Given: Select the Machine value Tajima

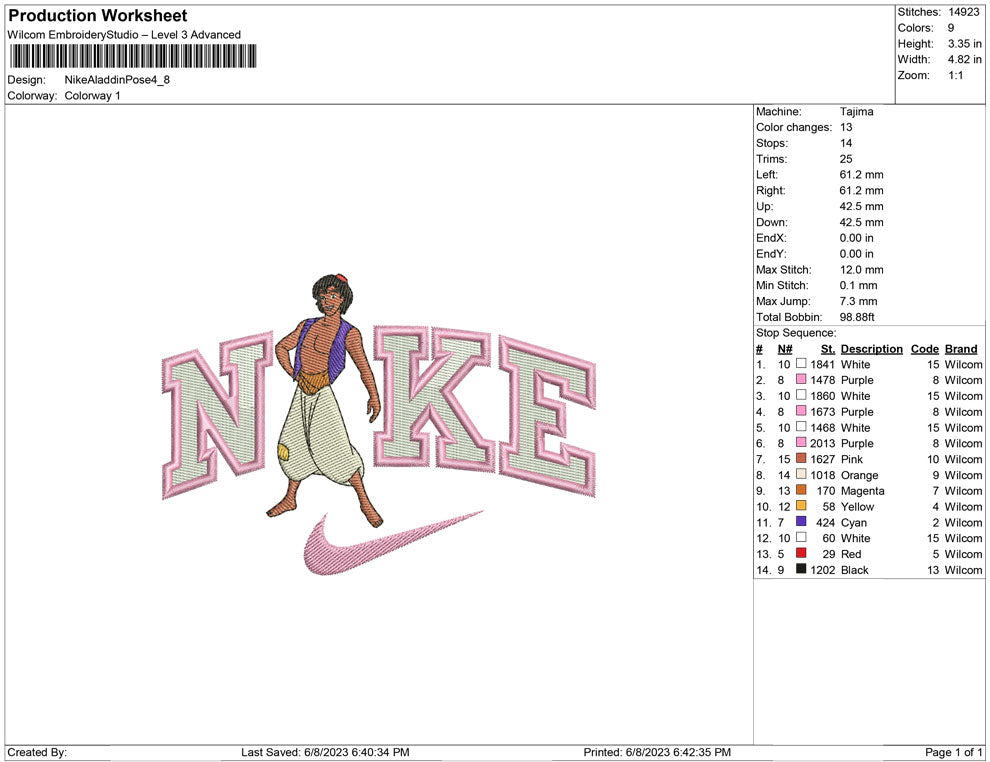Looking at the screenshot, I should point(856,112).
